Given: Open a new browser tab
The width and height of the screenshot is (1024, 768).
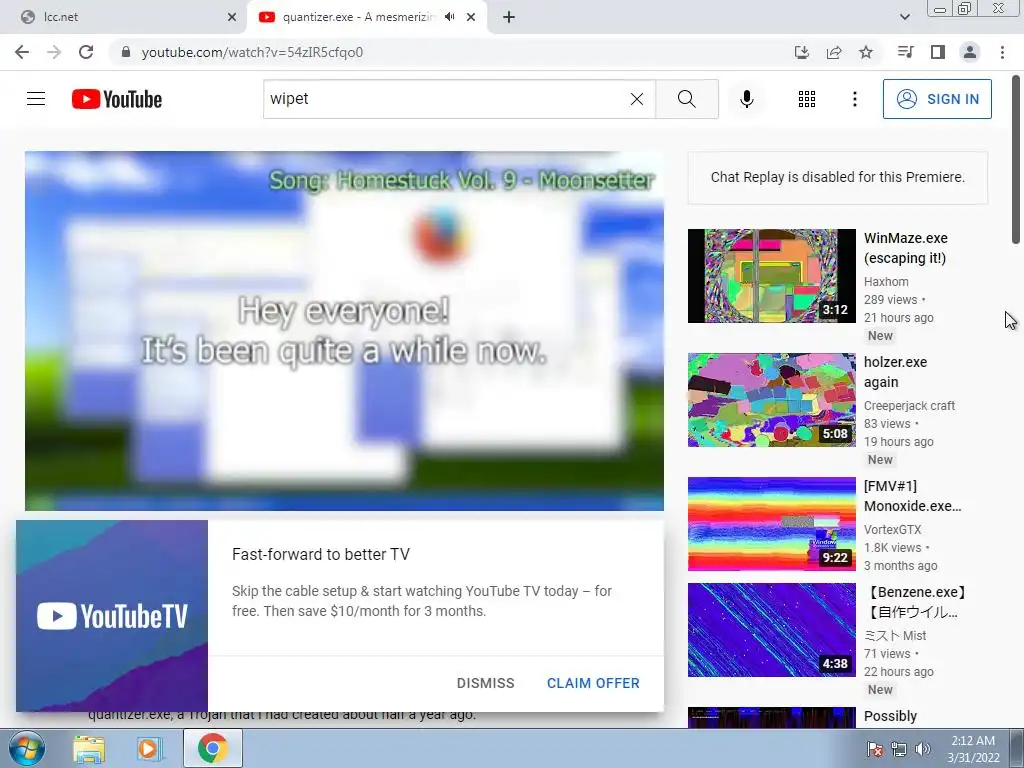Looking at the screenshot, I should coord(509,17).
